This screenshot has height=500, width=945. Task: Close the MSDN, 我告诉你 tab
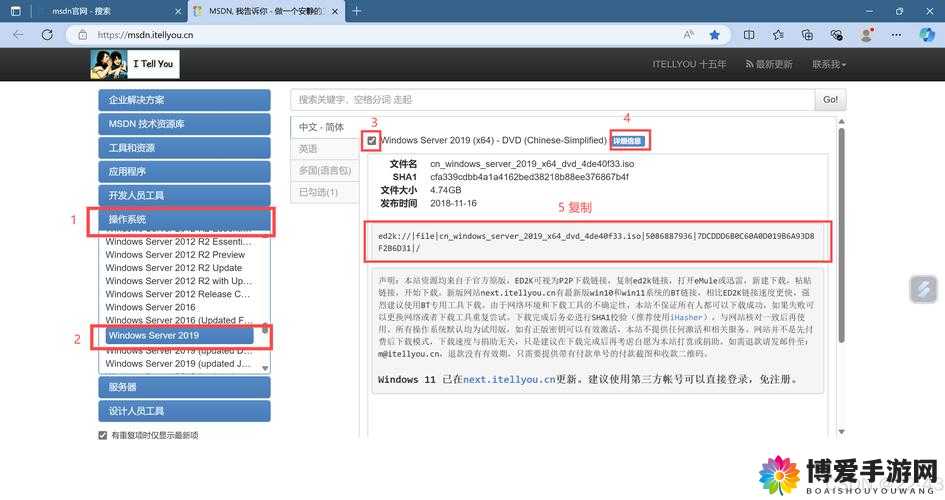pyautogui.click(x=336, y=11)
